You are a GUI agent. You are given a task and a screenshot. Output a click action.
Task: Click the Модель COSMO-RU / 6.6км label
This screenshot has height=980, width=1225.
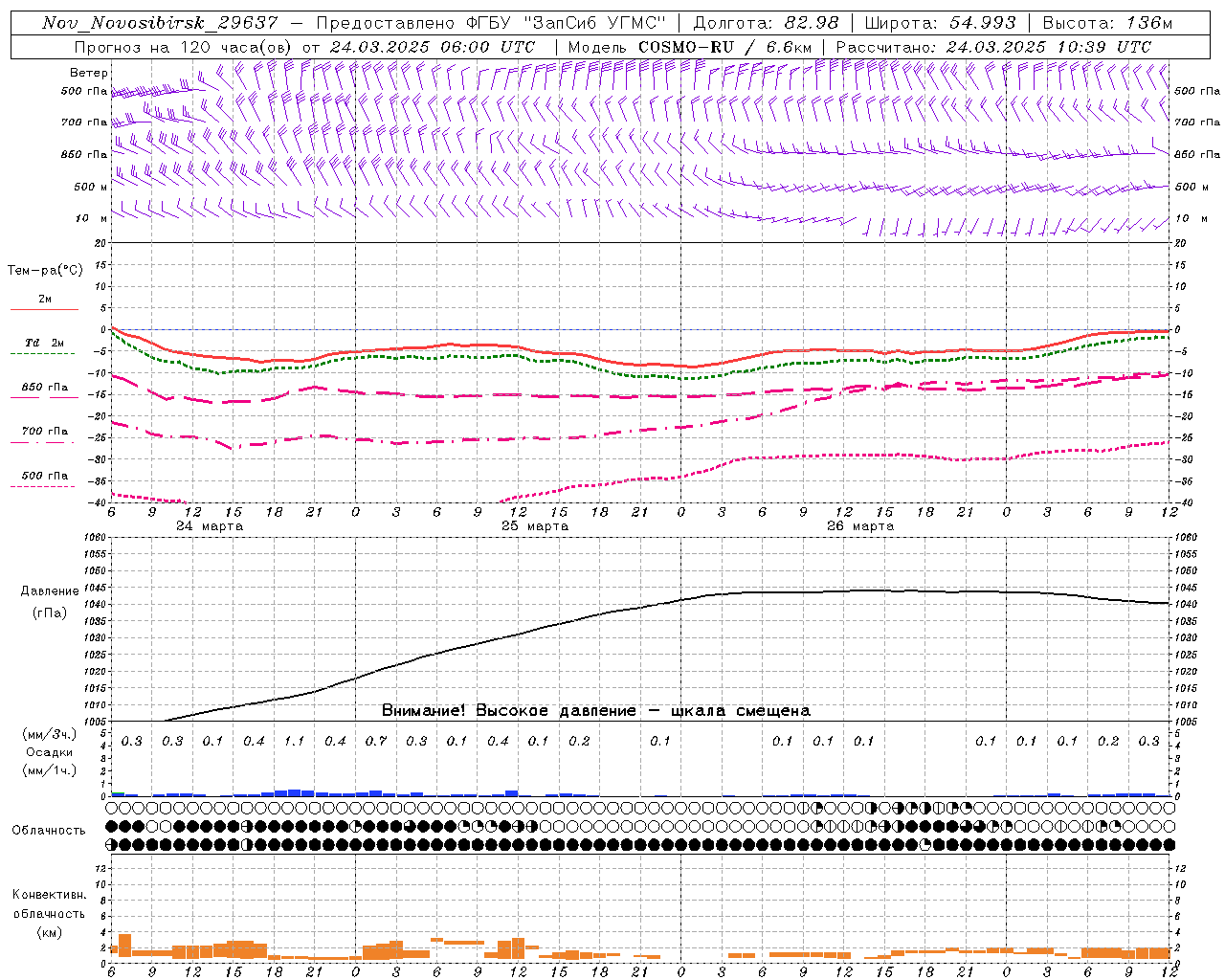(x=689, y=47)
